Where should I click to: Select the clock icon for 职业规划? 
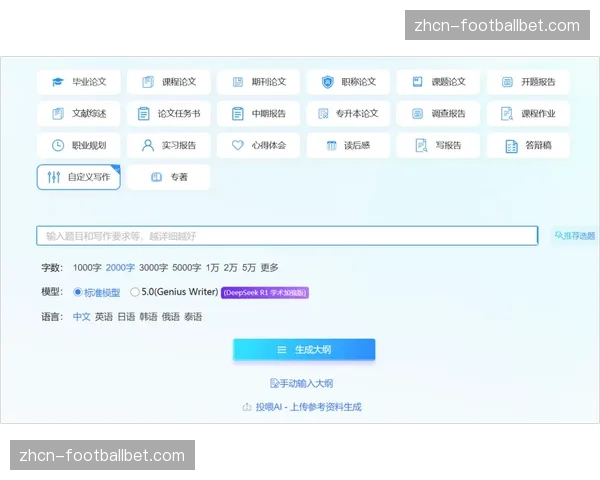point(57,145)
